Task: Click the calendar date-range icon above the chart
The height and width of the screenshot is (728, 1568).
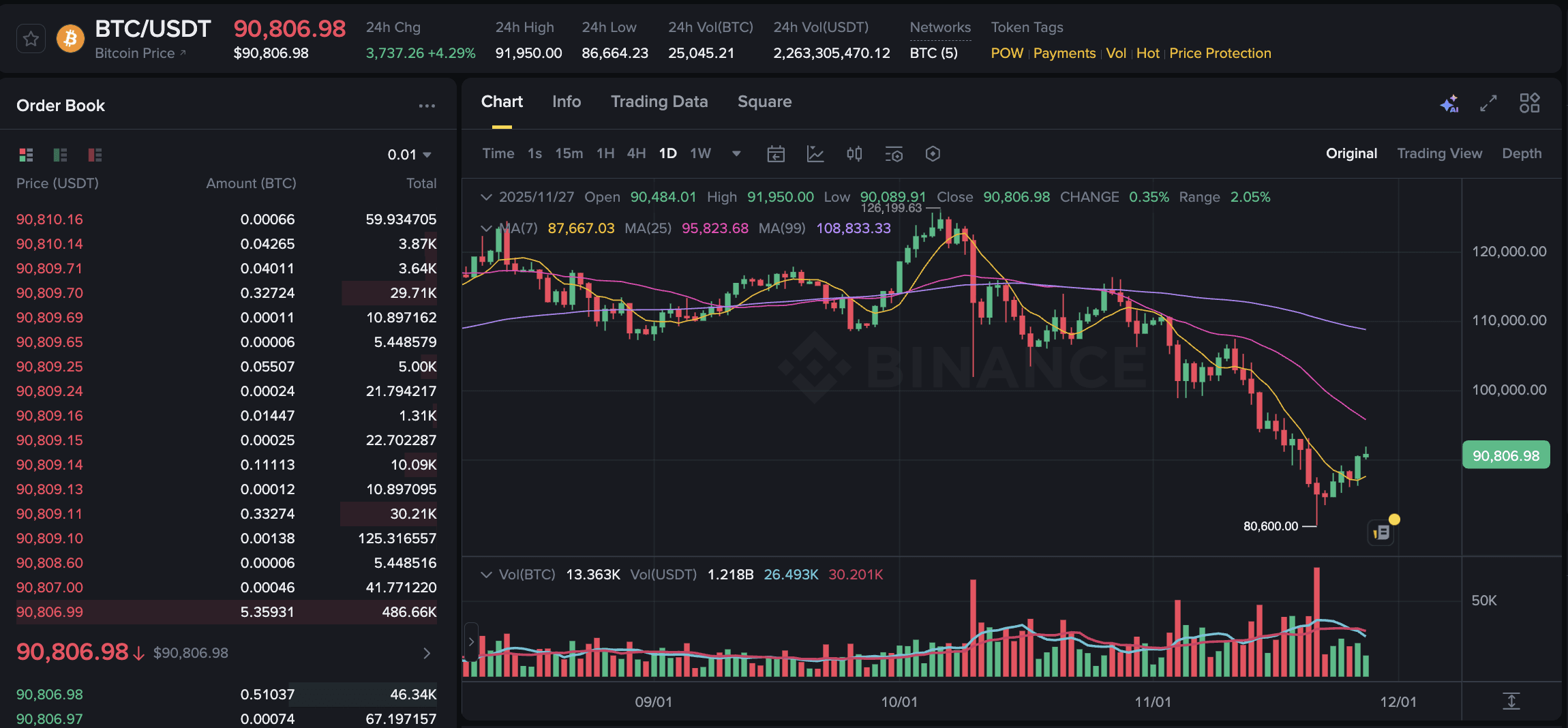Action: tap(775, 154)
